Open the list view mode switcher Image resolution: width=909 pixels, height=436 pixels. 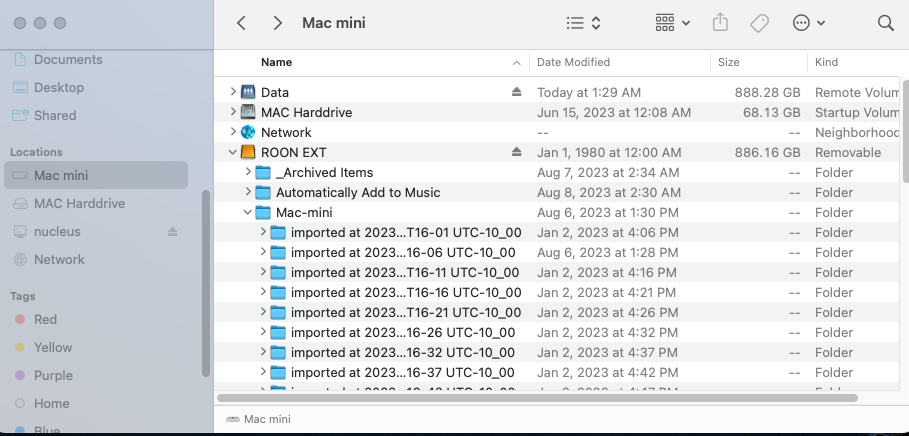pyautogui.click(x=583, y=23)
